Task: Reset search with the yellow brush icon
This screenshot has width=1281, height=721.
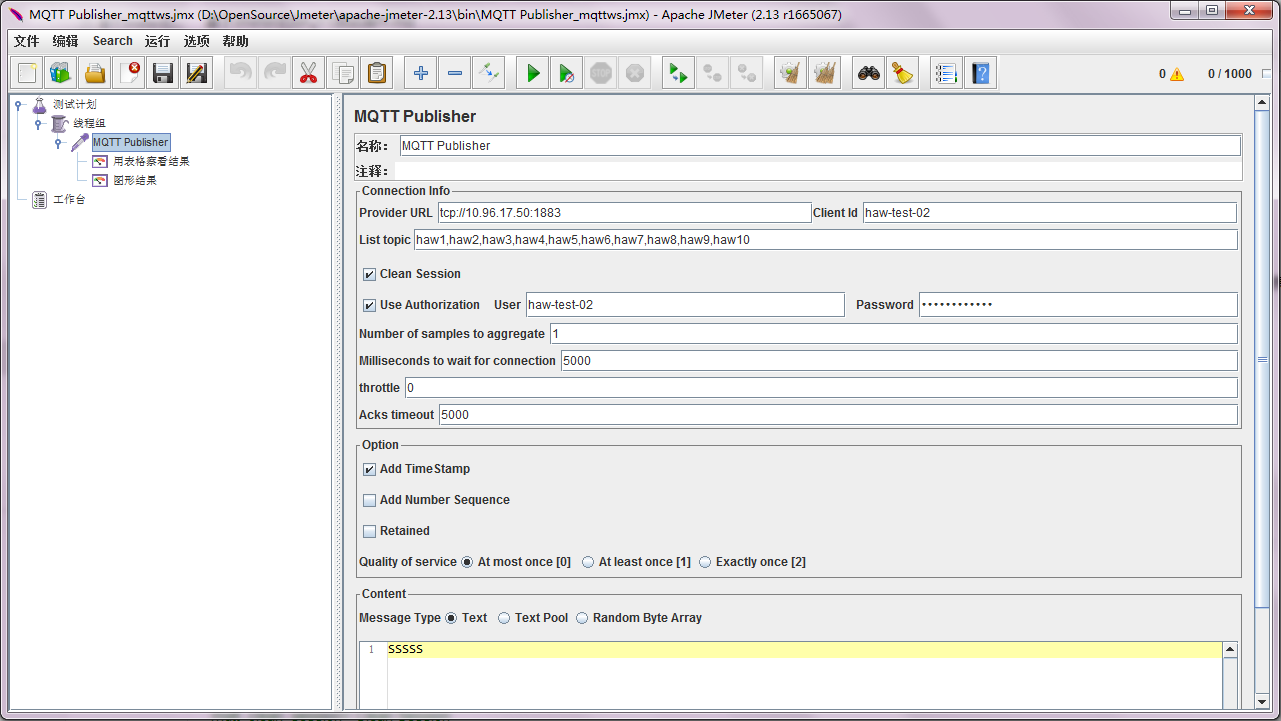Action: (x=903, y=73)
